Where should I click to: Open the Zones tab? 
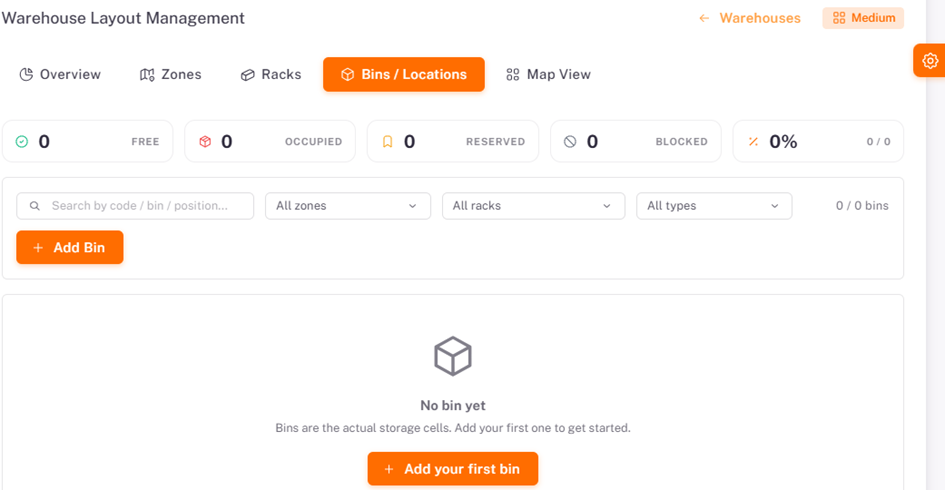pos(171,74)
